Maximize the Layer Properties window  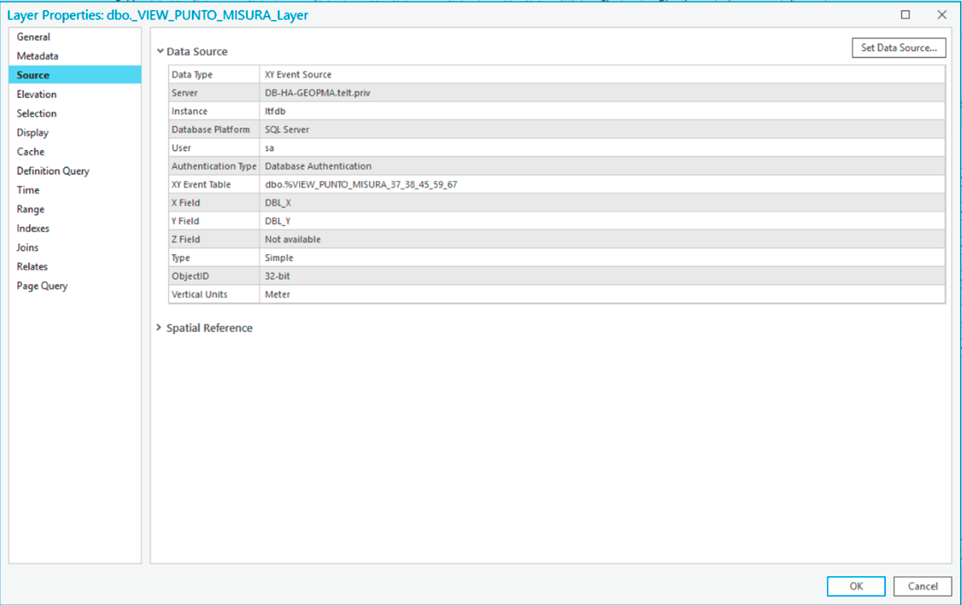point(905,14)
